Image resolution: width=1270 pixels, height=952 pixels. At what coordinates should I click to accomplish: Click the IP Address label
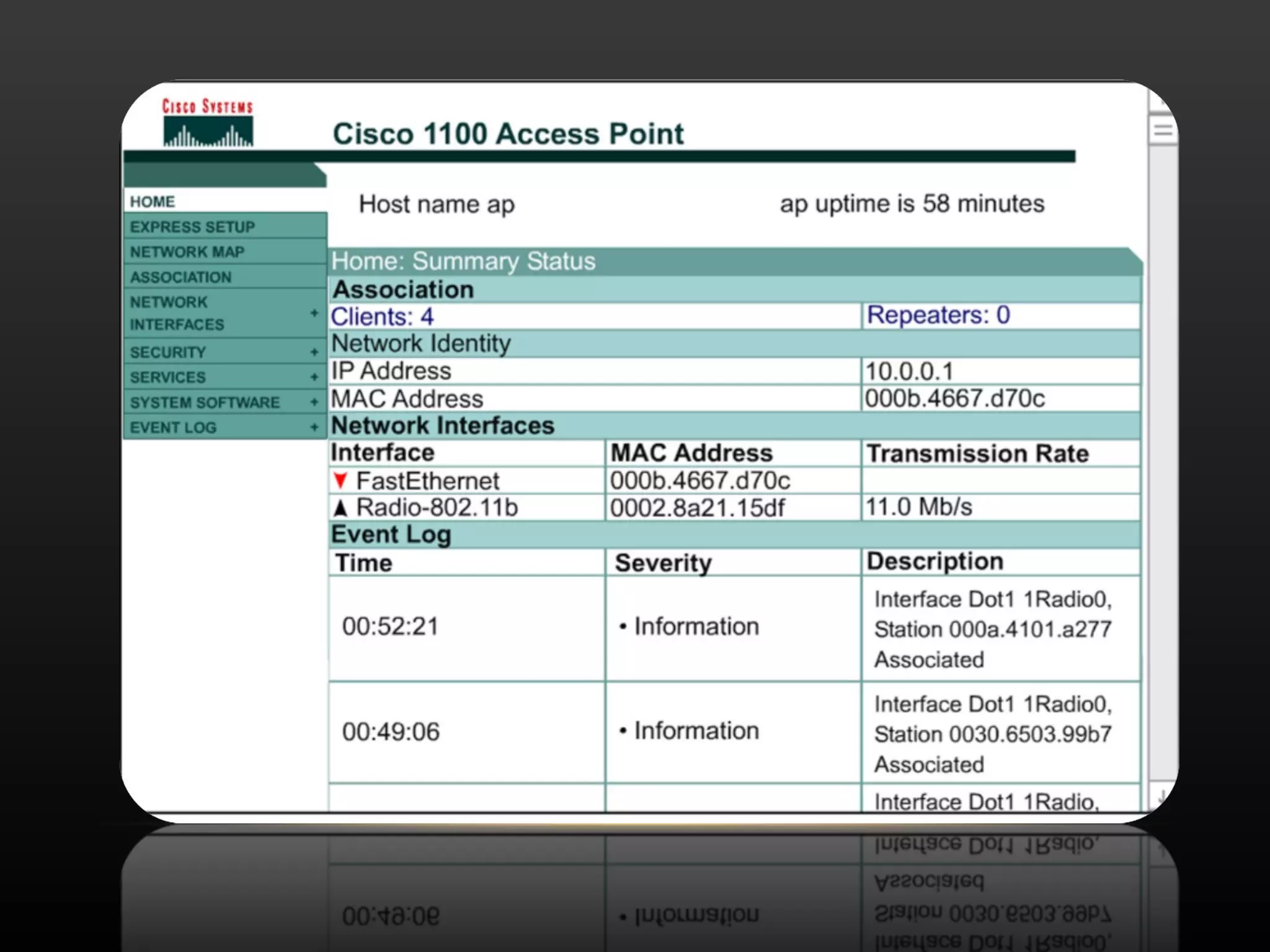(x=391, y=371)
